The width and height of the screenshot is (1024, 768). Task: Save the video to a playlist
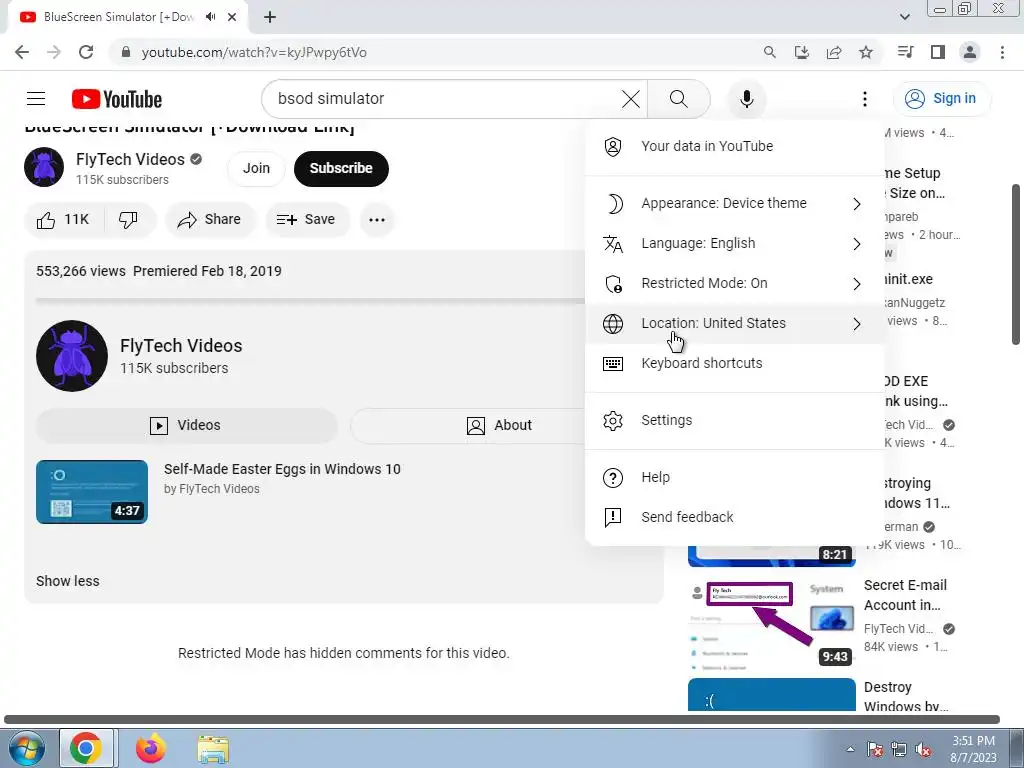[x=307, y=220]
